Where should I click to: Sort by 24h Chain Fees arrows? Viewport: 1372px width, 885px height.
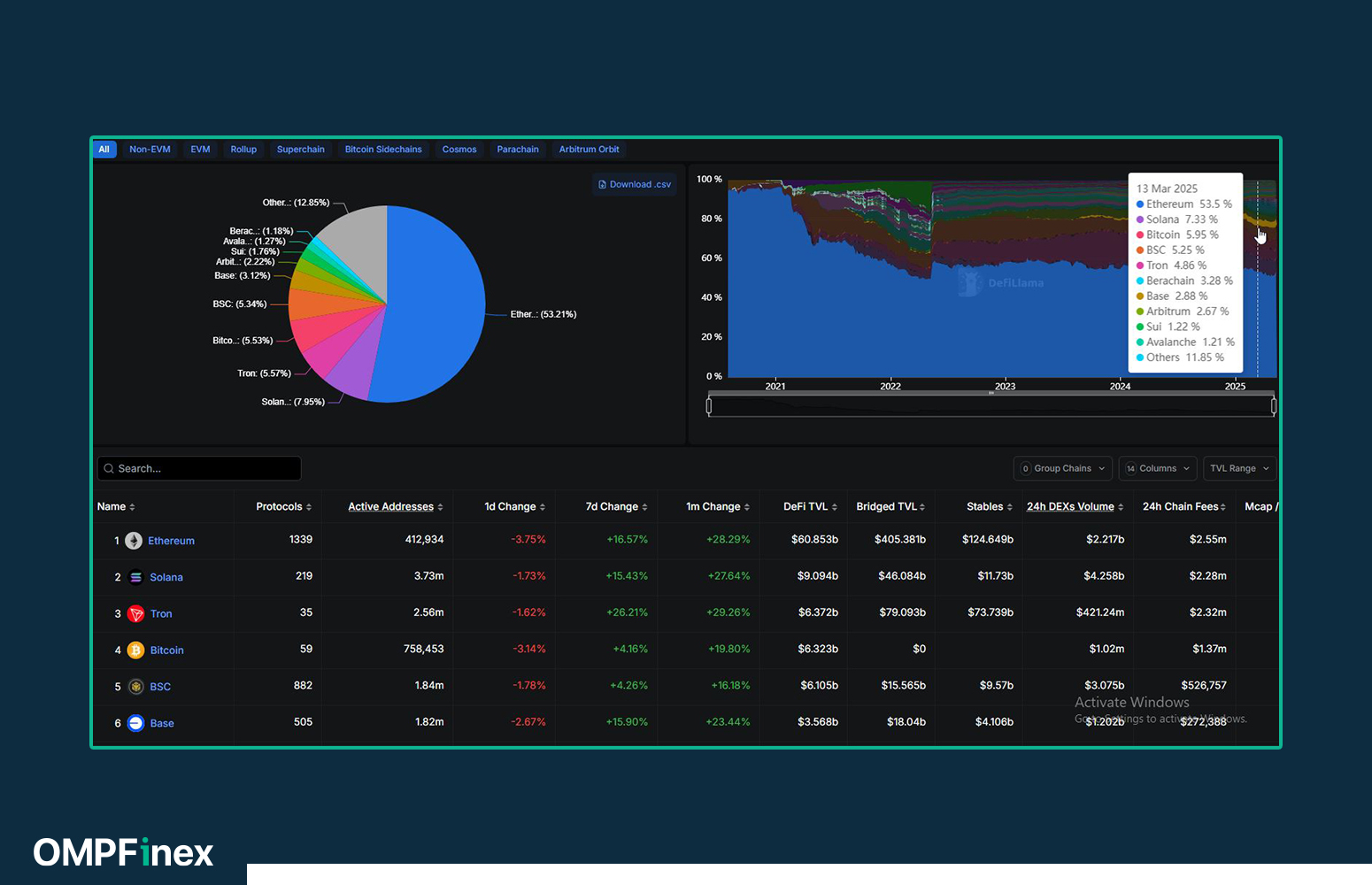1223,507
